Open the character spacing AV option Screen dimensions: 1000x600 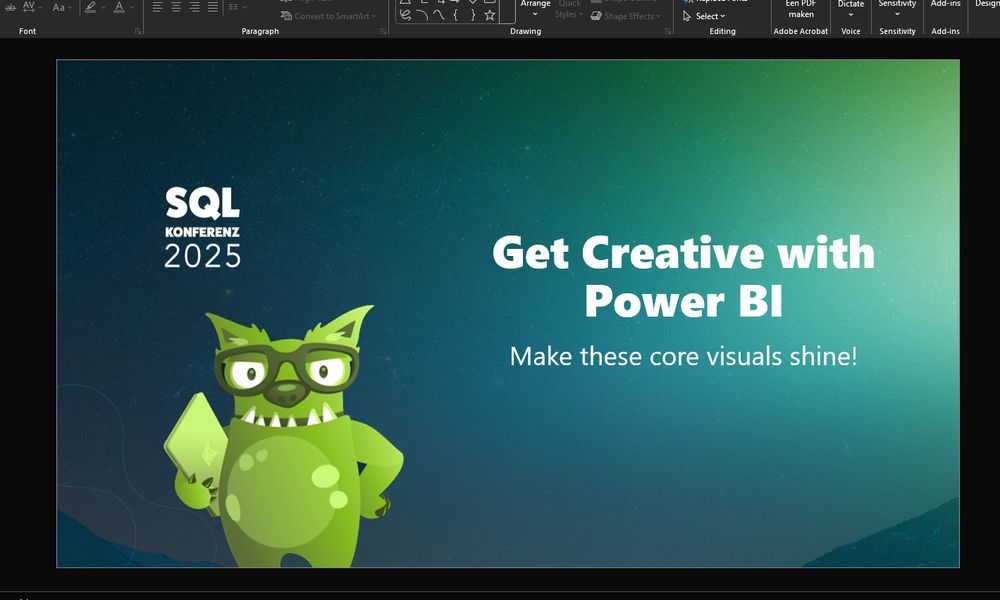point(29,7)
